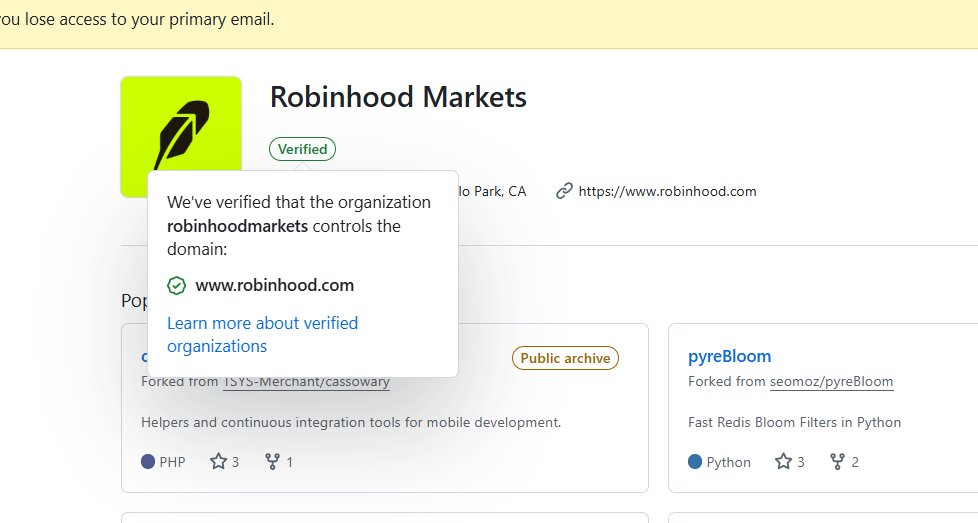Follow the seomoz/pyreBloom fork source link
The width and height of the screenshot is (978, 523).
[831, 381]
